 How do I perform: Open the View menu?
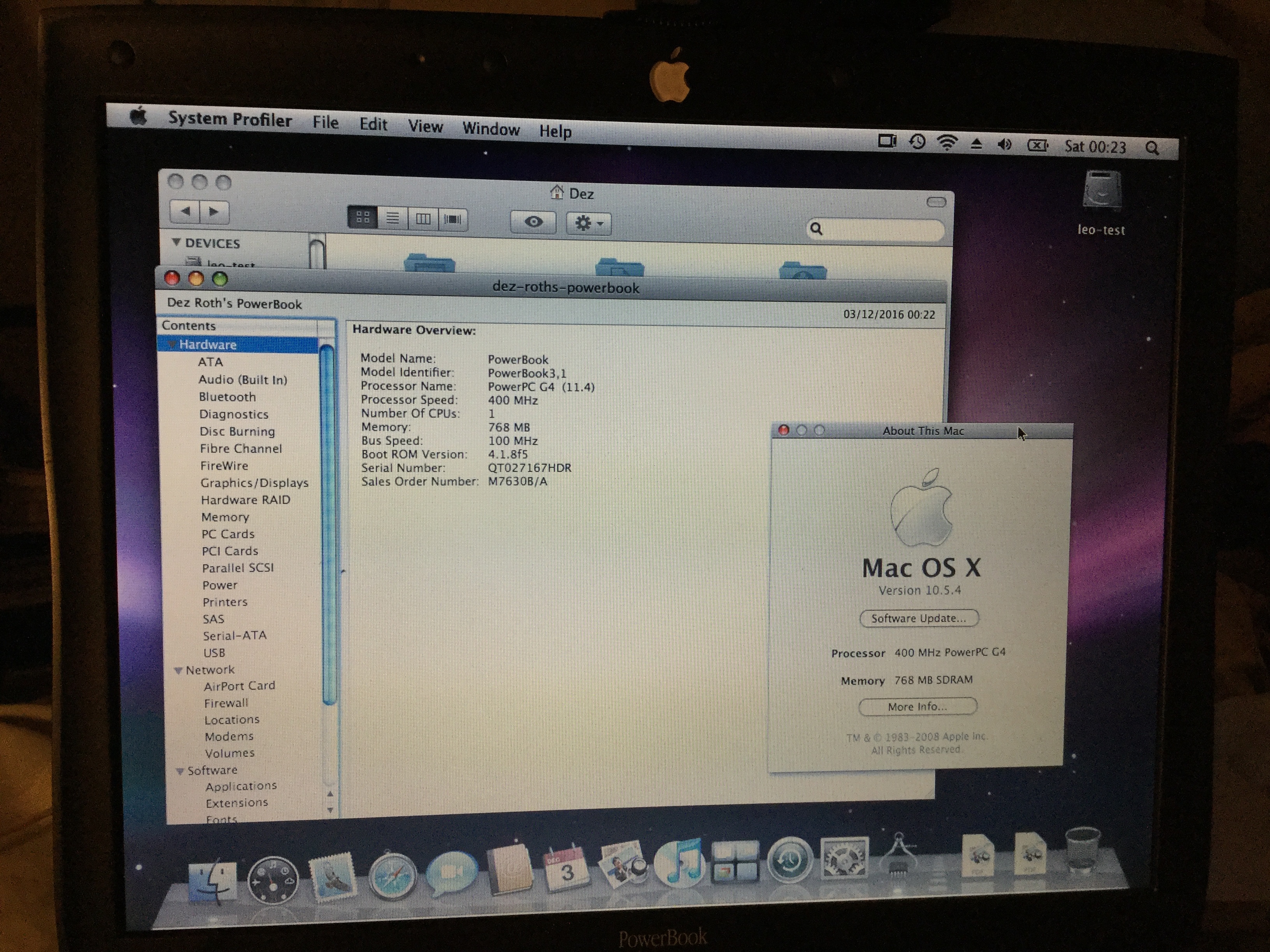[425, 126]
